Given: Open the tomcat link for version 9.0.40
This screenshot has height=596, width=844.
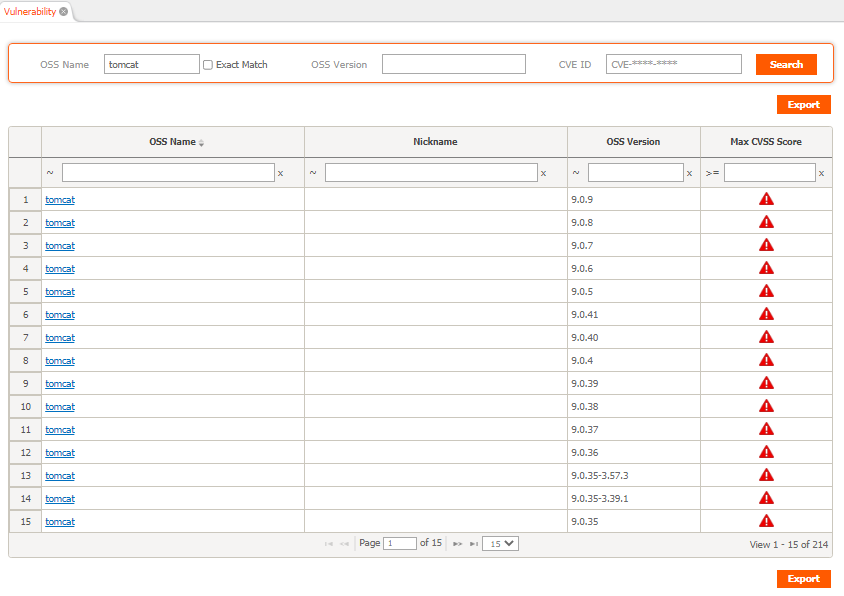Looking at the screenshot, I should (60, 338).
